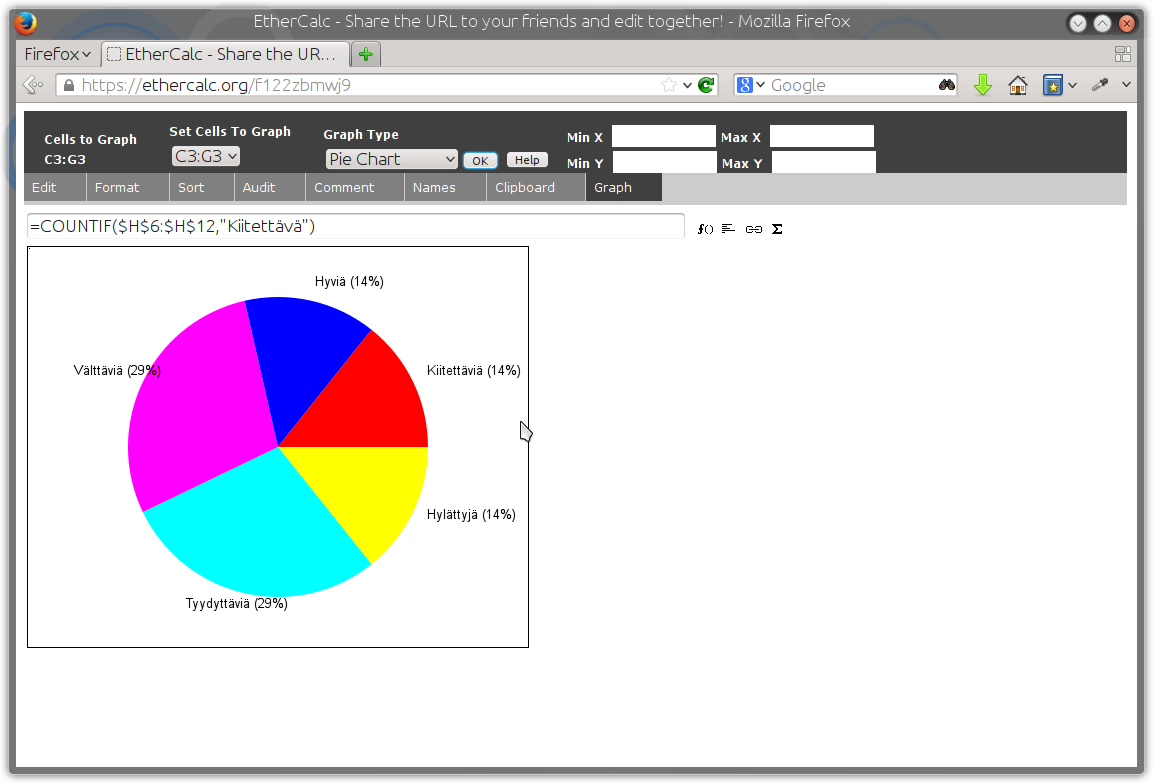Screen dimensions: 1153x783
Task: Click the Help button
Action: click(527, 160)
